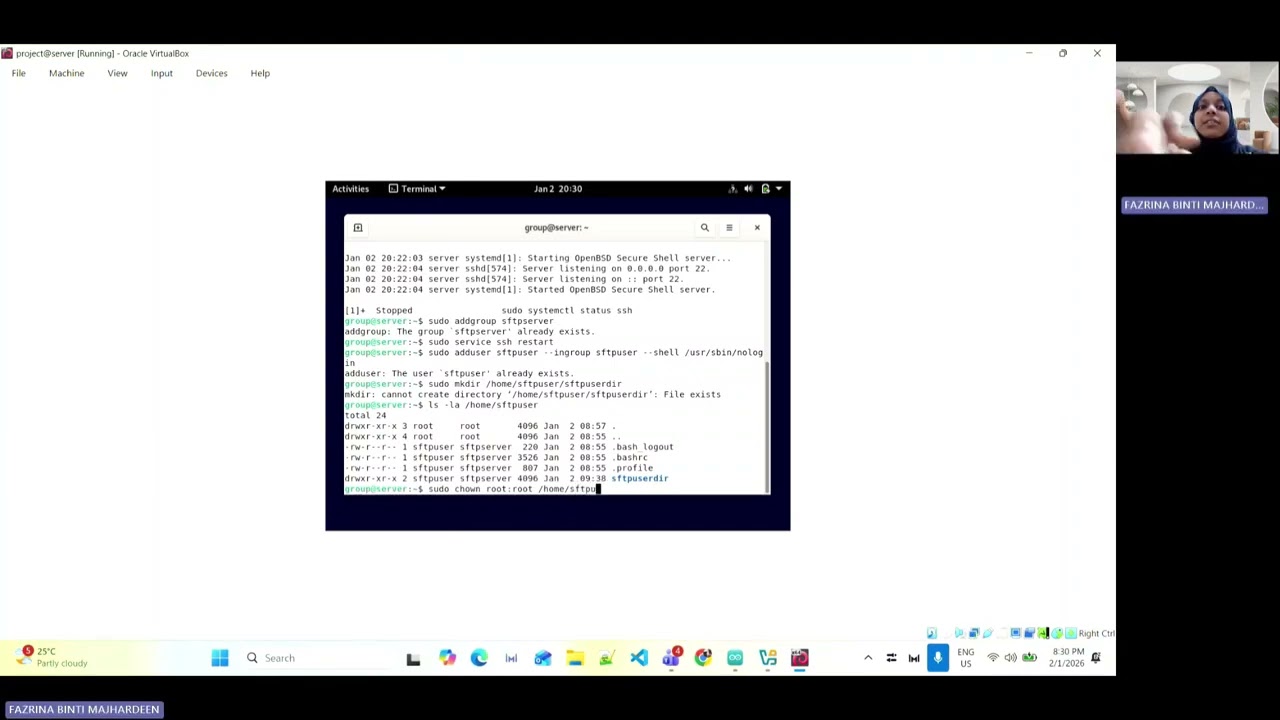Close the group@server terminal window
This screenshot has height=720, width=1280.
tap(757, 228)
